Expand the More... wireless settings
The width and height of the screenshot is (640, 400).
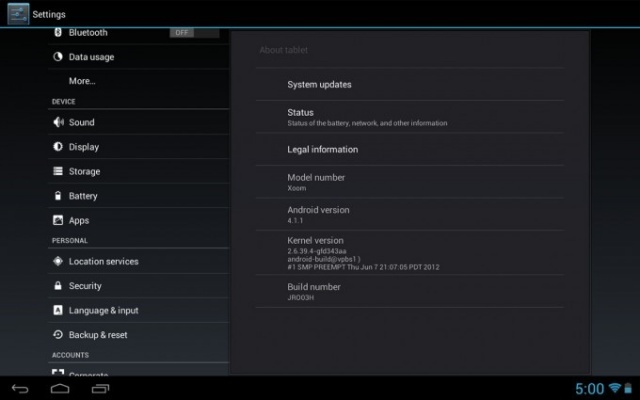pos(82,81)
